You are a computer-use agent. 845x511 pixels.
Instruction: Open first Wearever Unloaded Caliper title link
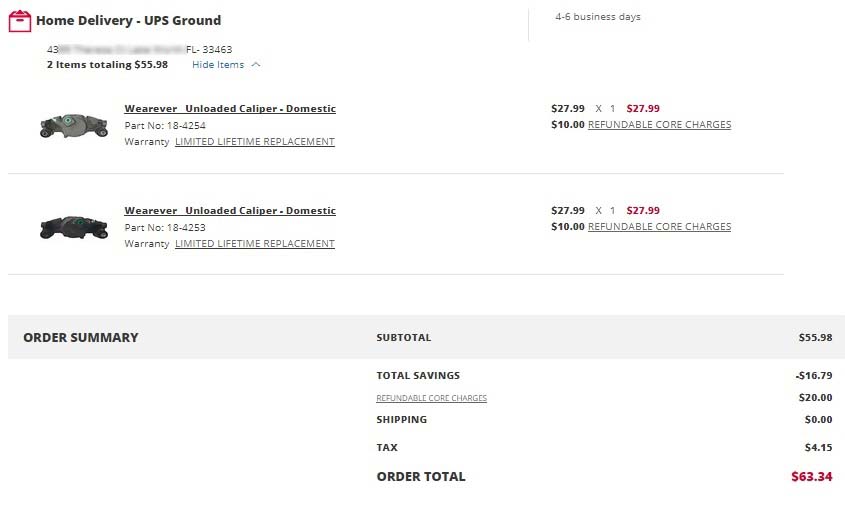[x=230, y=108]
